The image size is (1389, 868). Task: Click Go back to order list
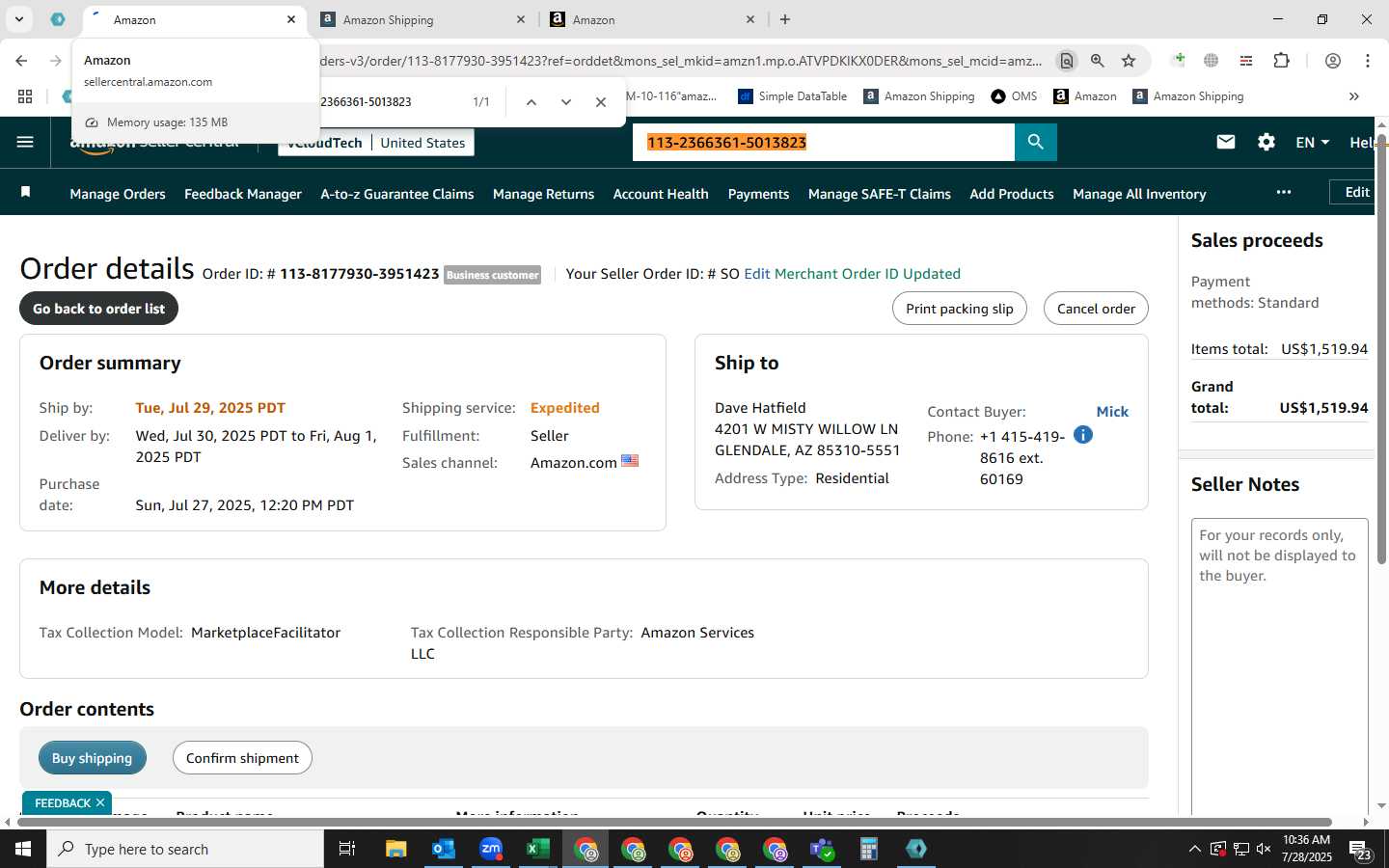coord(98,309)
